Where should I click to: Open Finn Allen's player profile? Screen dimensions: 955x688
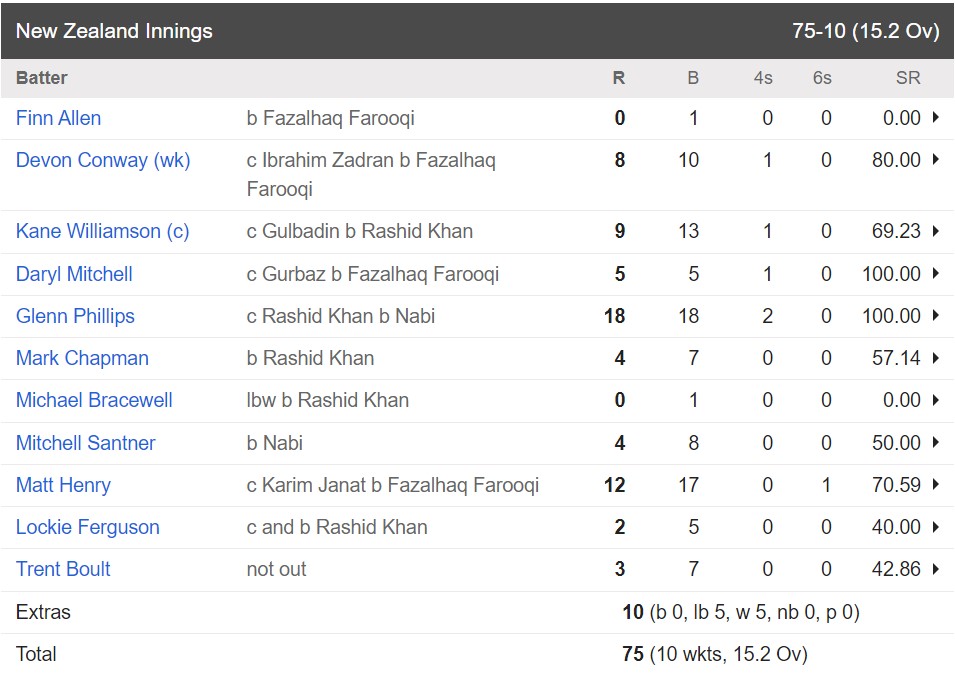tap(58, 118)
